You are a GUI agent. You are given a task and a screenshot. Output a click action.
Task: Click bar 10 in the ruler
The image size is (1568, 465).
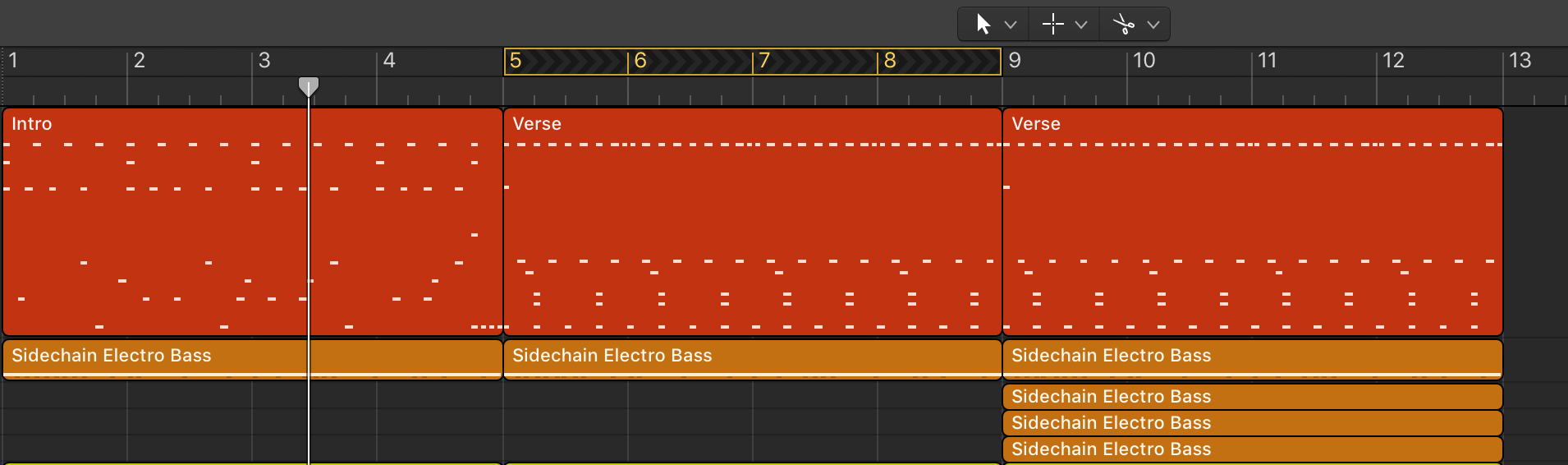[x=1144, y=61]
